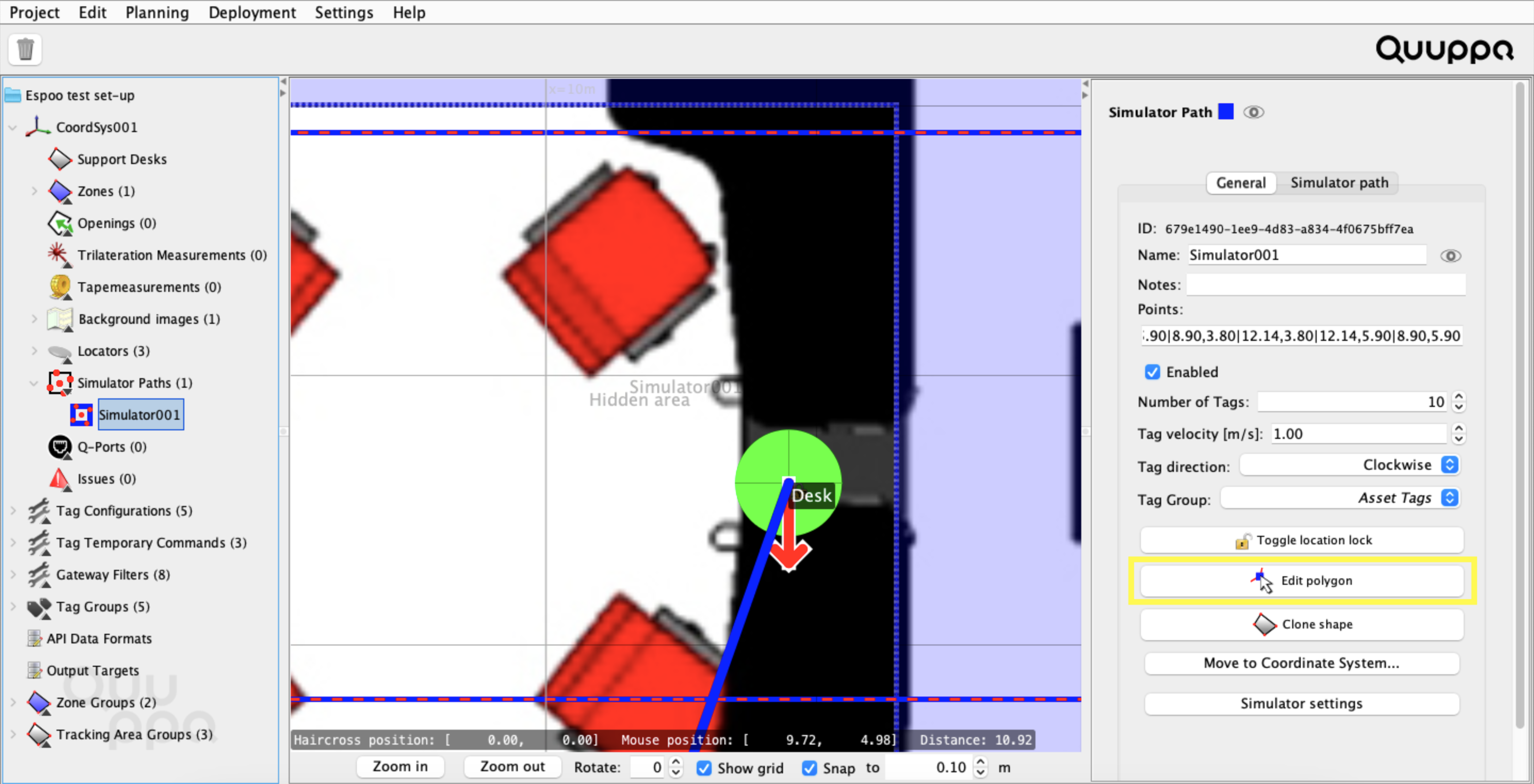Toggle eye icon beside Name field
1534x784 pixels.
1450,256
